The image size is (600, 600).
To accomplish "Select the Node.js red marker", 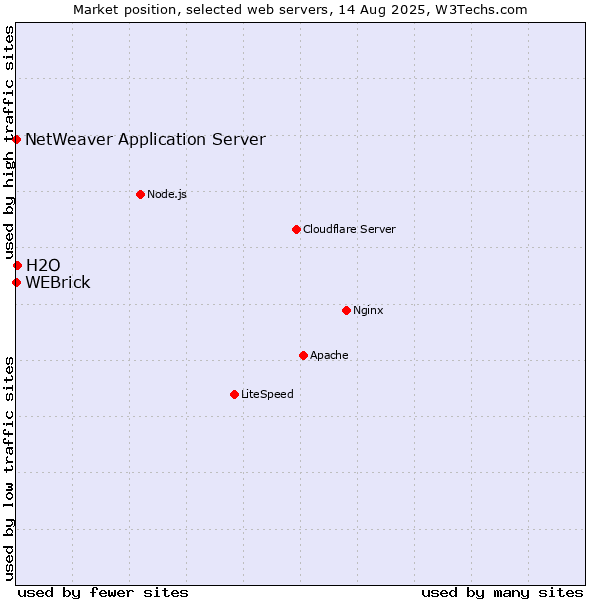I will point(140,194).
